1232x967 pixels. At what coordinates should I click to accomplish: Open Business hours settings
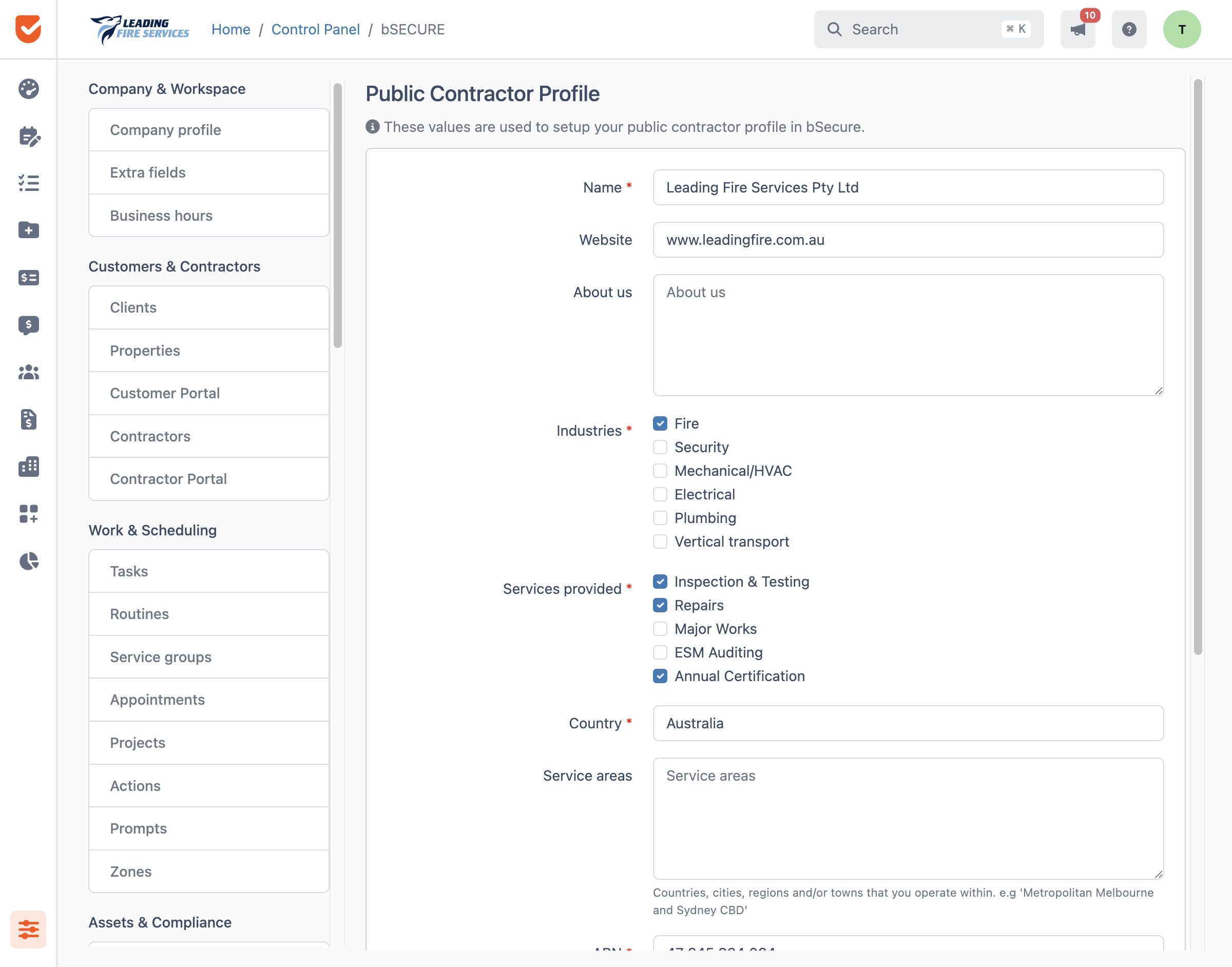[x=208, y=216]
